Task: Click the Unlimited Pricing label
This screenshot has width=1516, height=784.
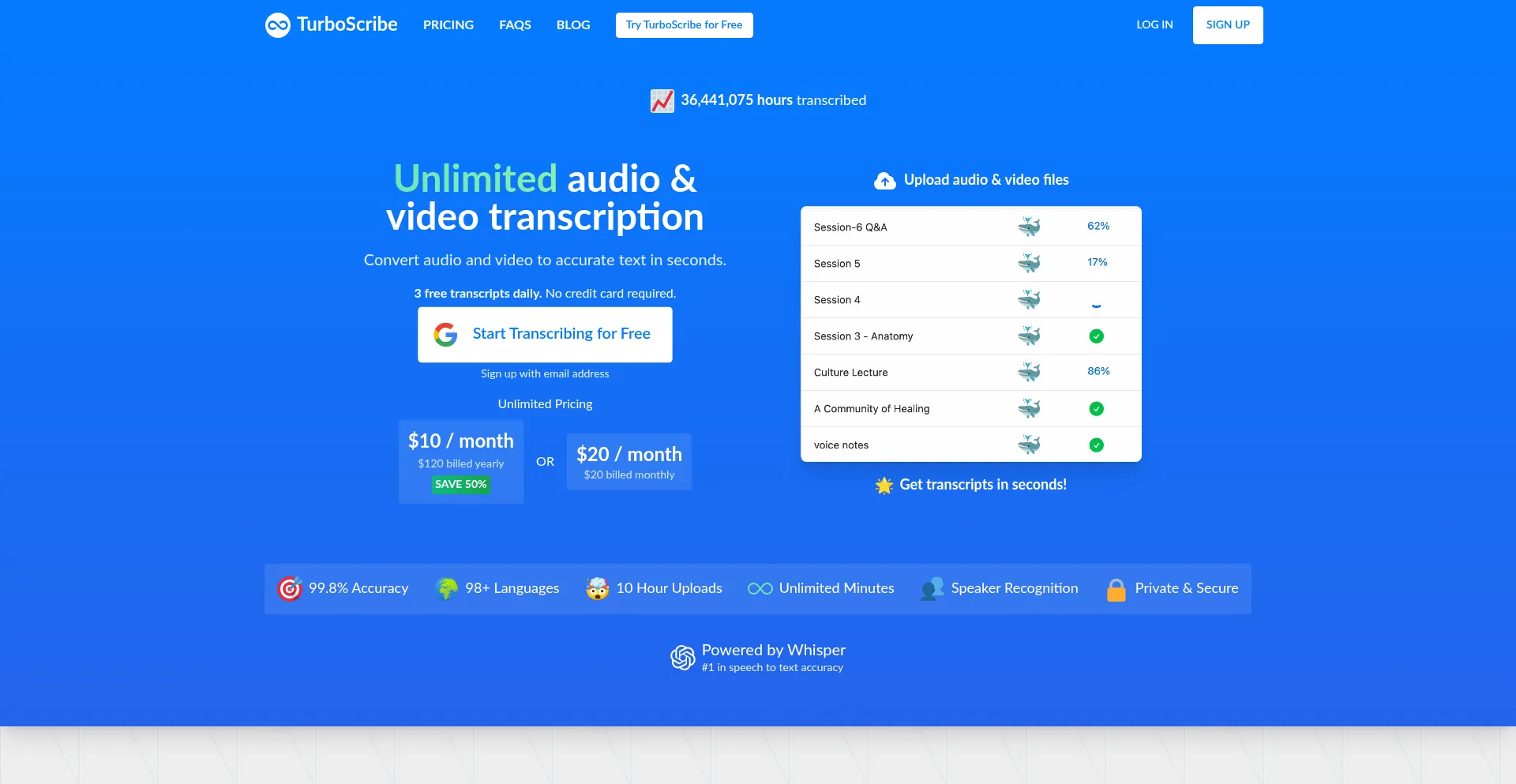Action: click(x=545, y=404)
